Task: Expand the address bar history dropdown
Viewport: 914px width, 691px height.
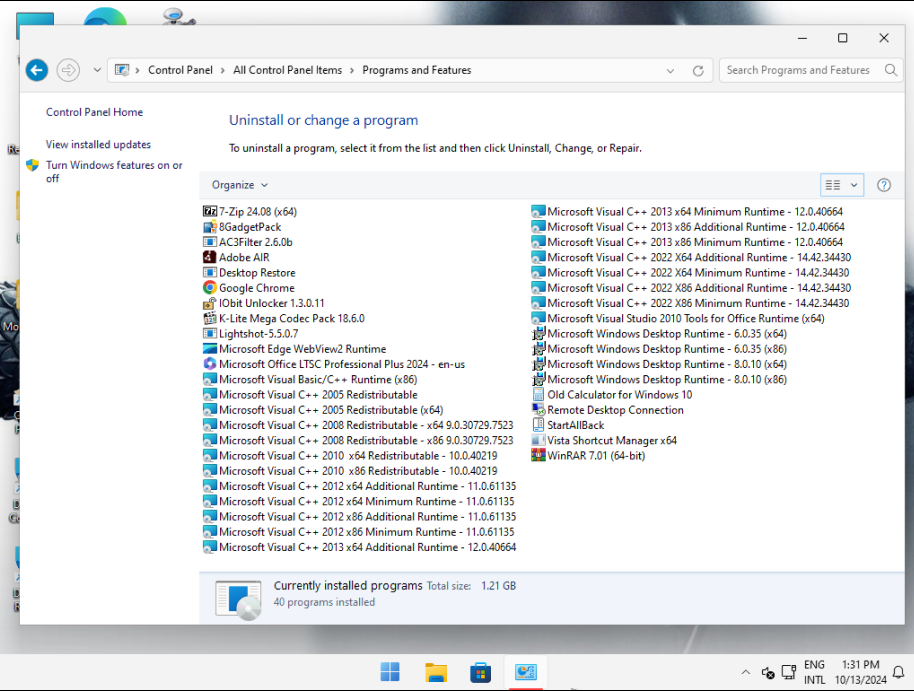Action: coord(670,71)
